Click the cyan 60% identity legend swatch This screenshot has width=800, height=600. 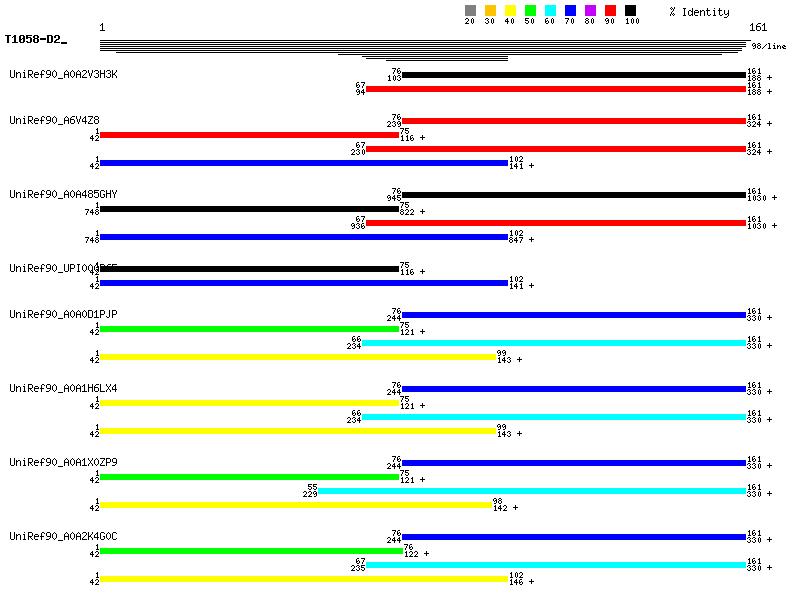point(550,11)
